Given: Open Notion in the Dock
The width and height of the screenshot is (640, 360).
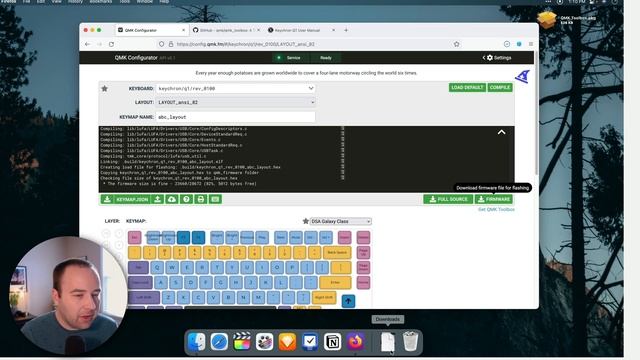Looking at the screenshot, I should pos(333,342).
